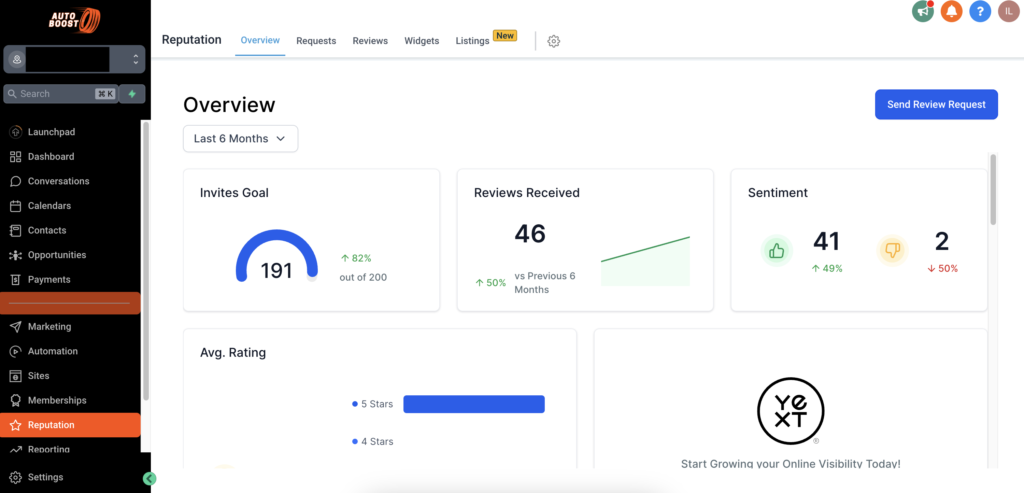Expand the Last 6 Months dropdown
1024x493 pixels.
(240, 139)
